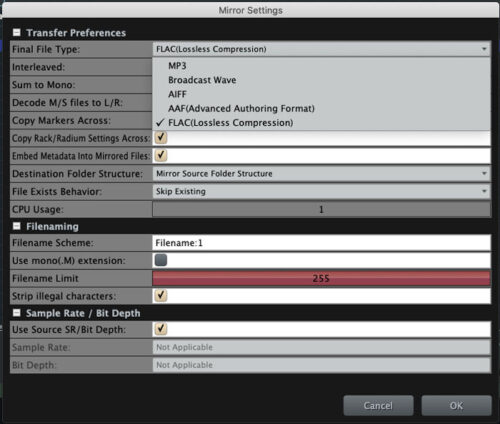Choose Broadcast Wave file type

click(x=202, y=80)
